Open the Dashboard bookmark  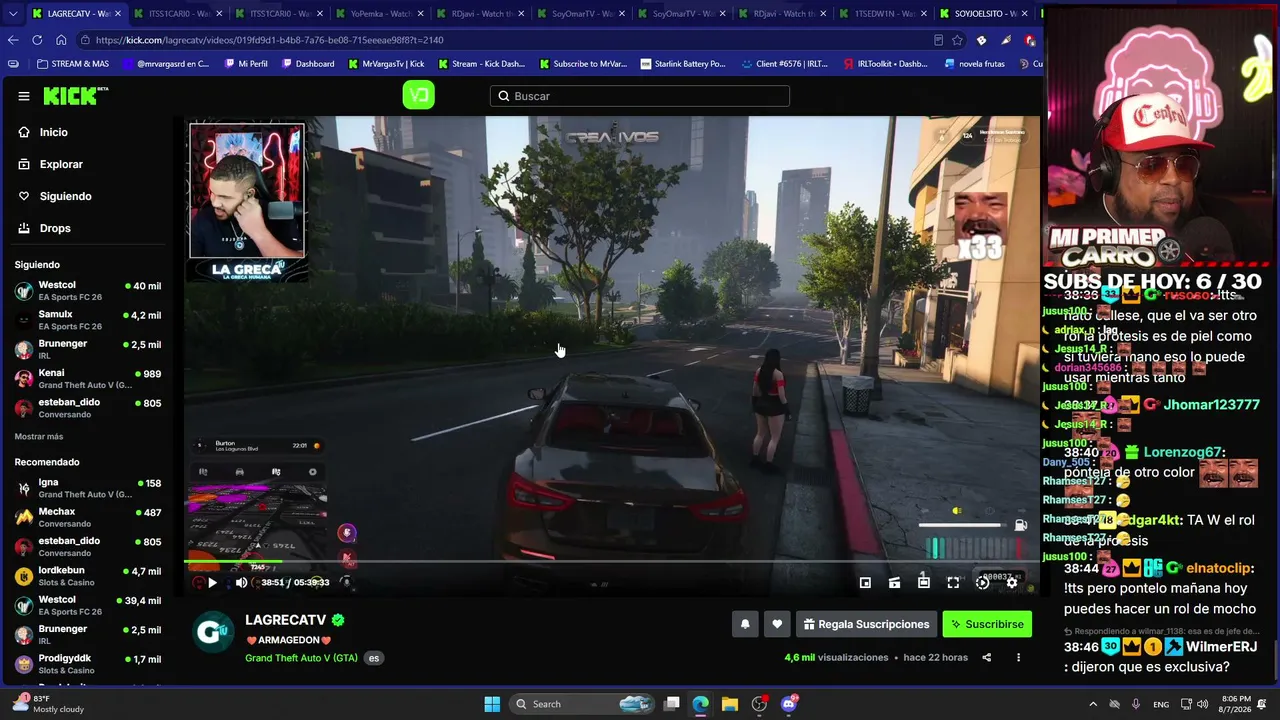(308, 64)
